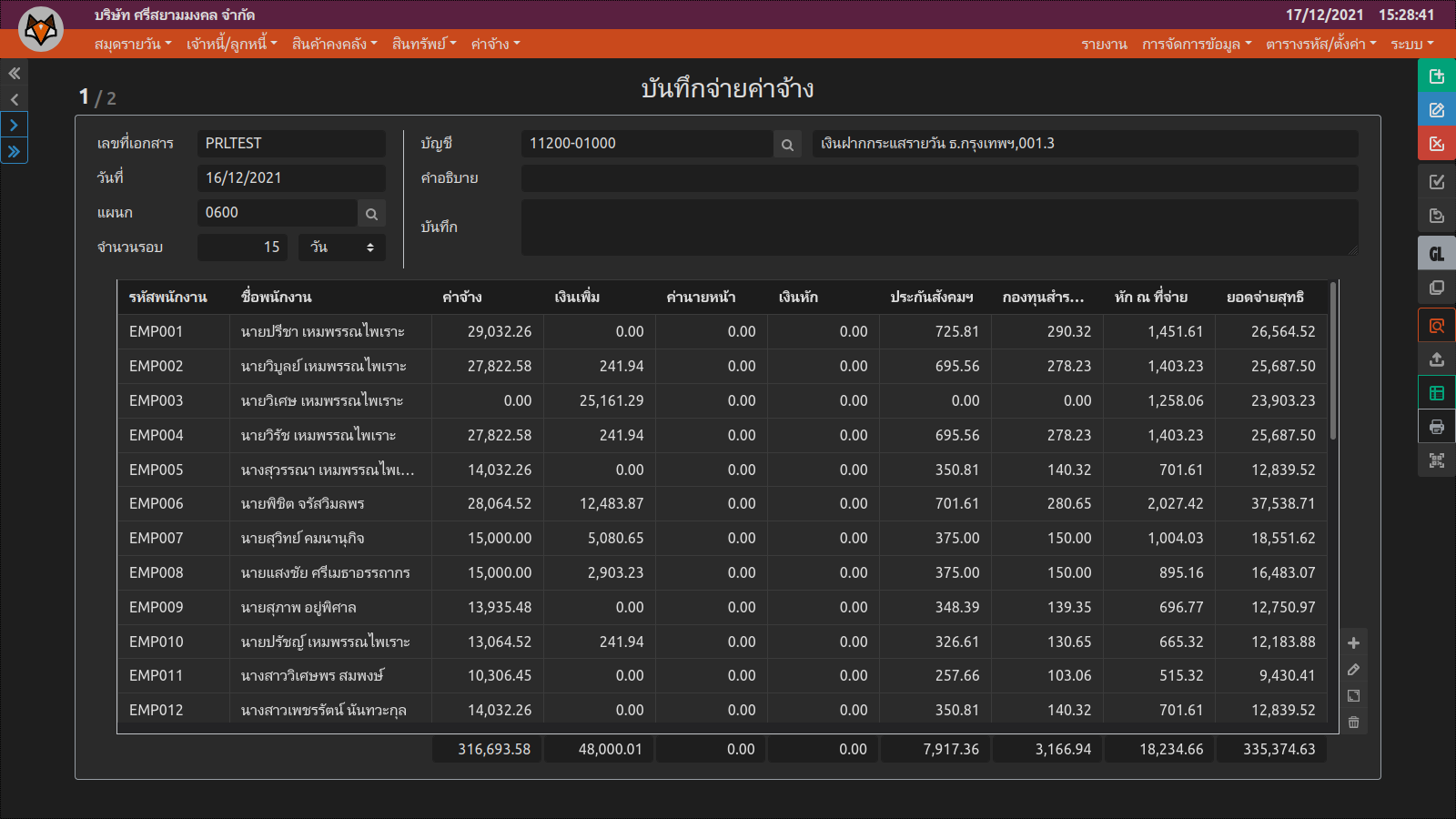Open the ตารางรหัส/ตั้งค่า menu

click(x=1320, y=44)
